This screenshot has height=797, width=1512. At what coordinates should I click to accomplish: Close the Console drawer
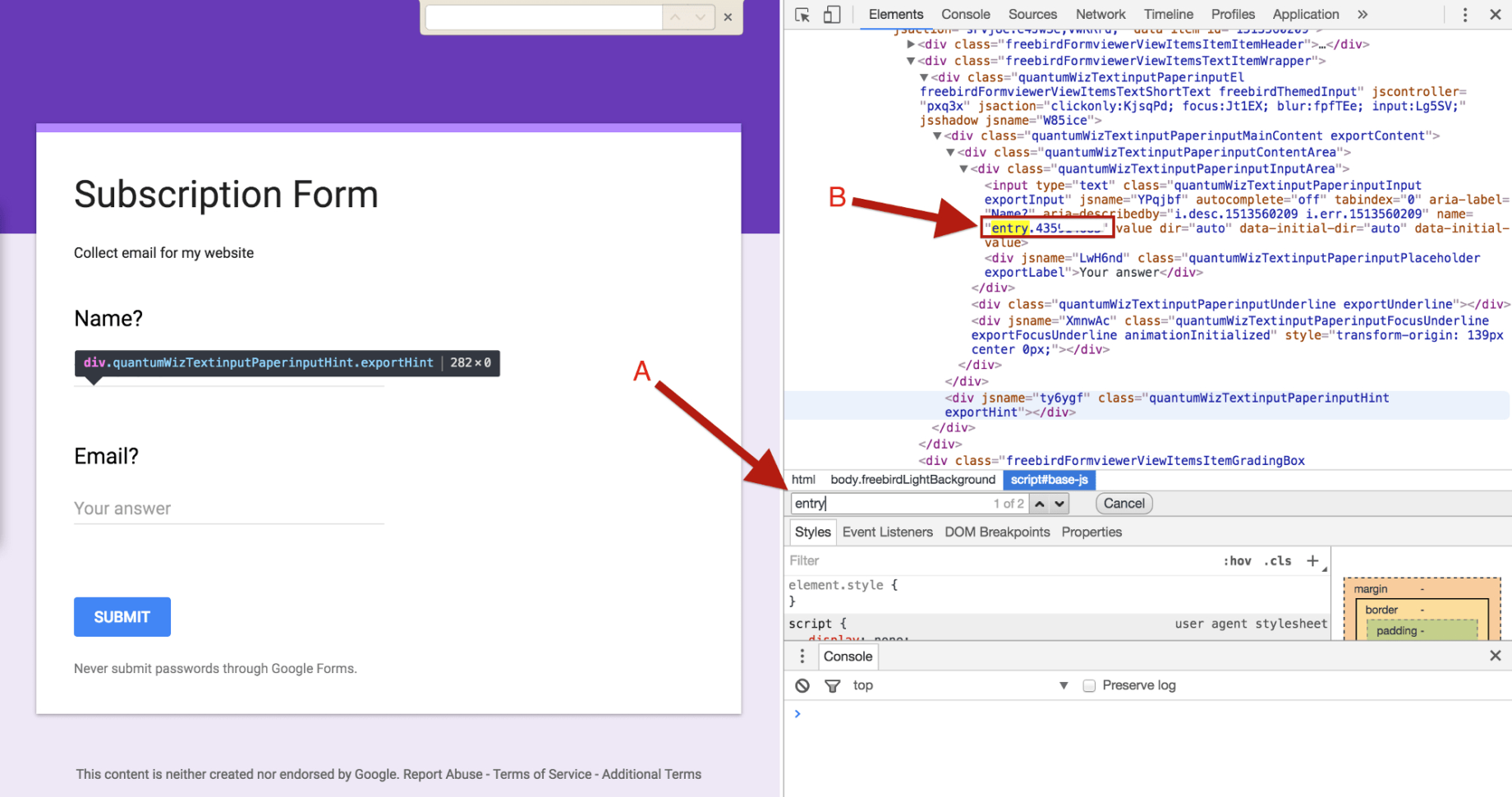tap(1496, 656)
